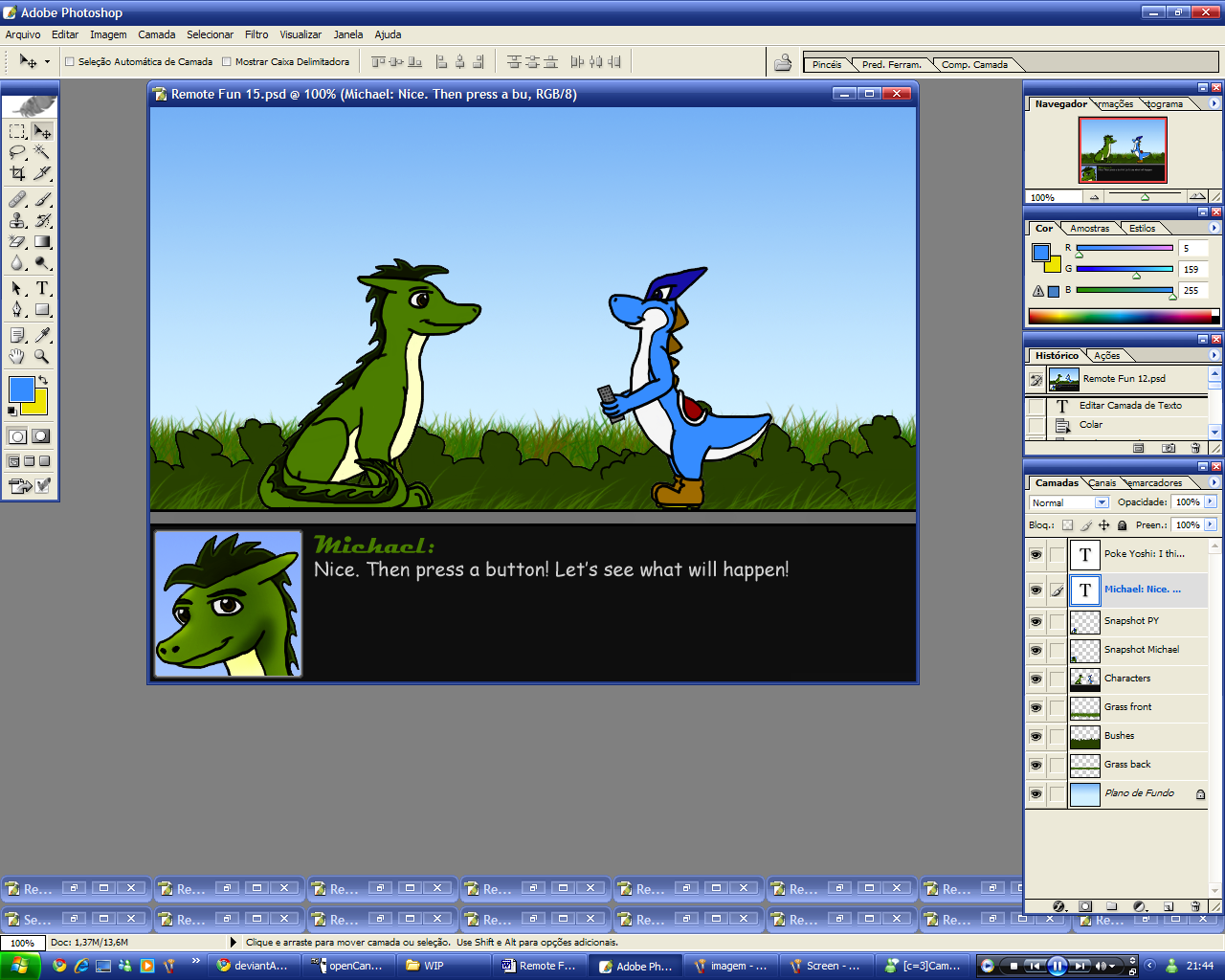Image resolution: width=1225 pixels, height=980 pixels.
Task: Switch to the Estilos tab
Action: pyautogui.click(x=1143, y=229)
